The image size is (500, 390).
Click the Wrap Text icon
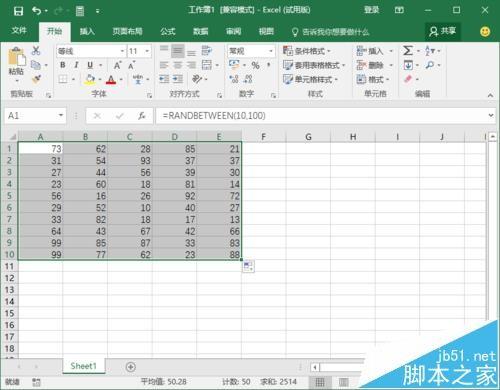tap(207, 51)
